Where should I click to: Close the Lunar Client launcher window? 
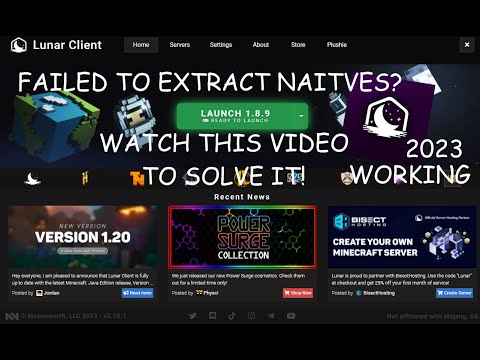click(467, 45)
